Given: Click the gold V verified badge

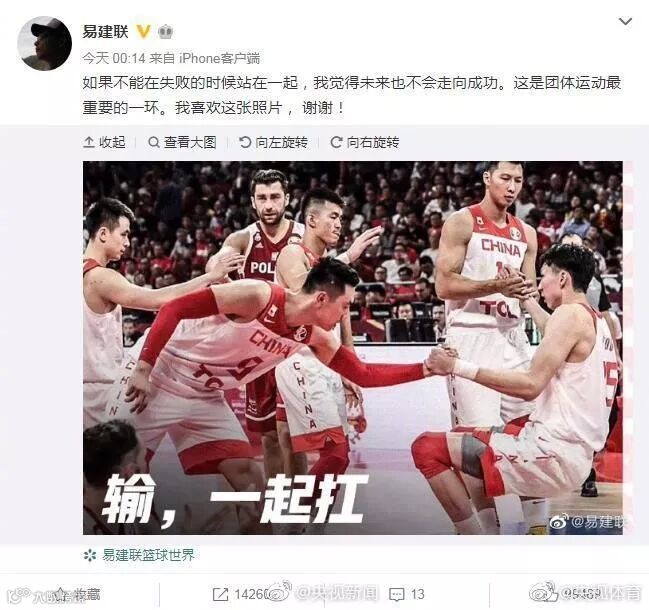Looking at the screenshot, I should point(143,31).
